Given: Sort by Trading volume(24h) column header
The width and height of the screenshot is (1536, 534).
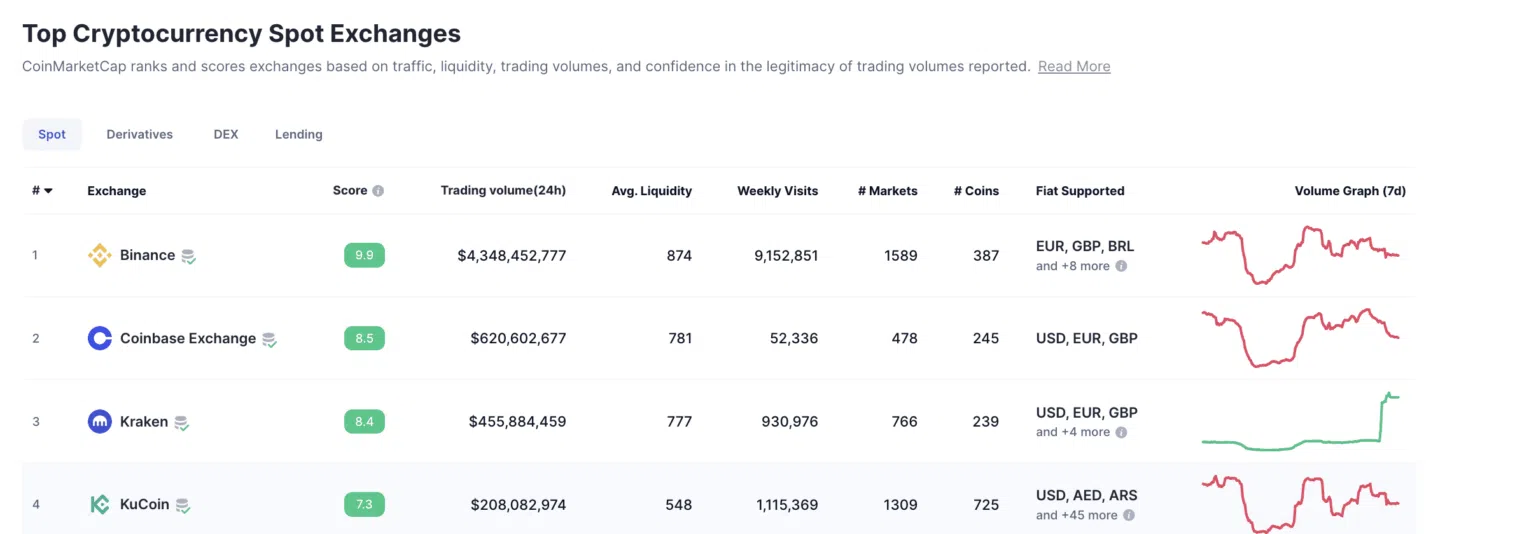Looking at the screenshot, I should coord(503,190).
